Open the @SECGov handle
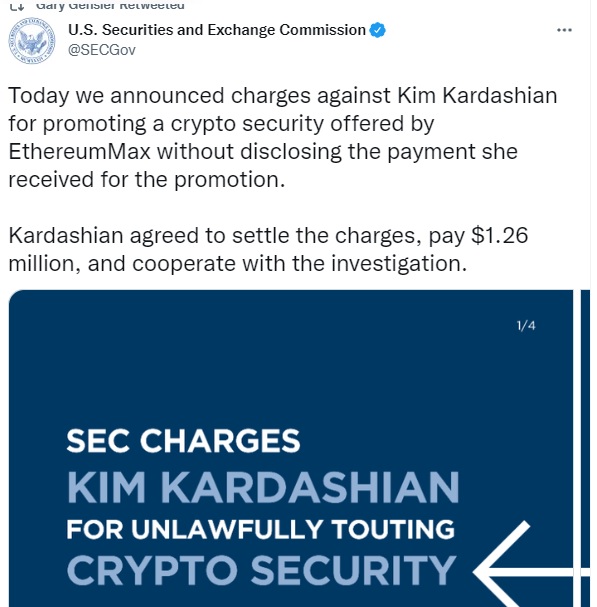597x607 pixels. click(102, 50)
